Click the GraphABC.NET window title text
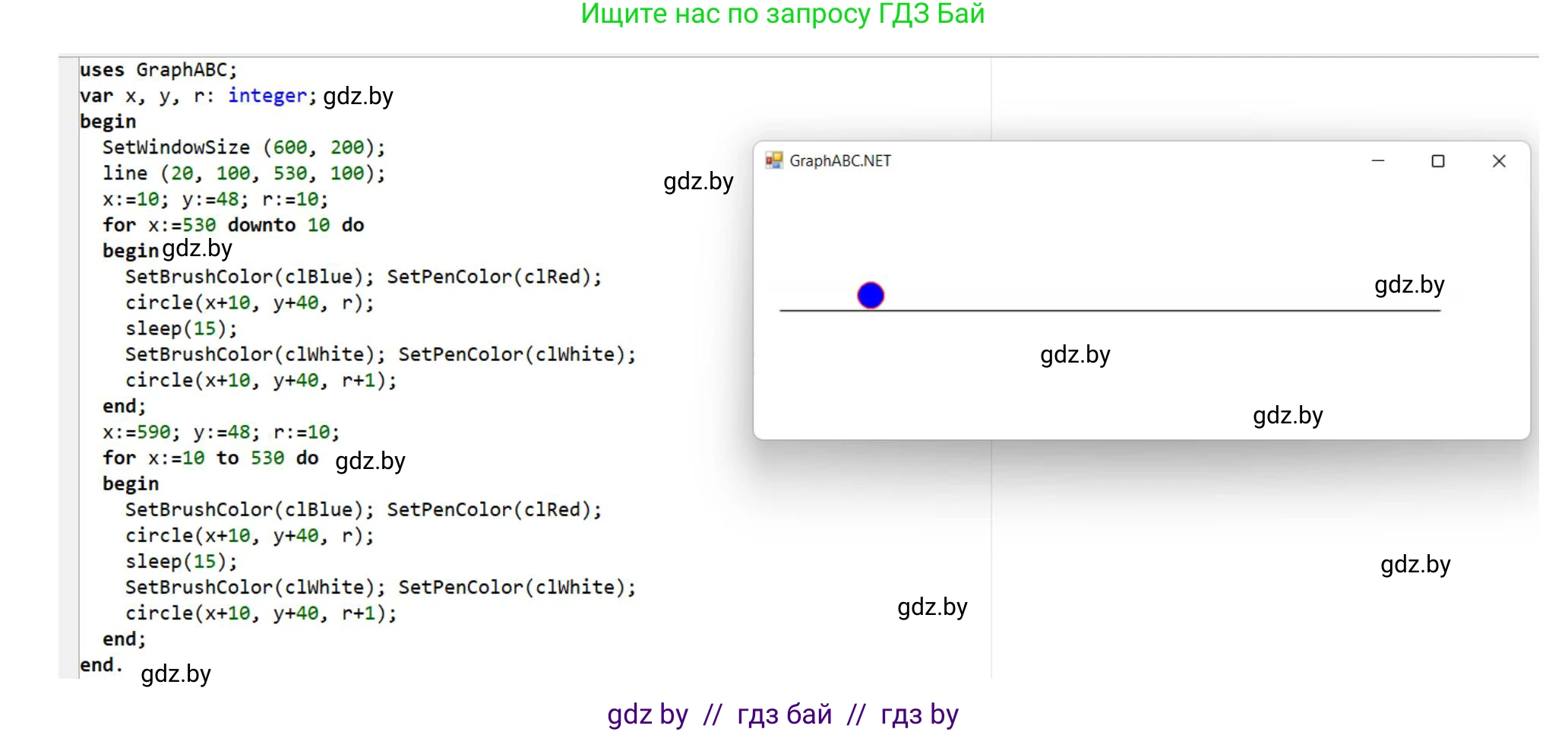1568x732 pixels. [x=839, y=161]
